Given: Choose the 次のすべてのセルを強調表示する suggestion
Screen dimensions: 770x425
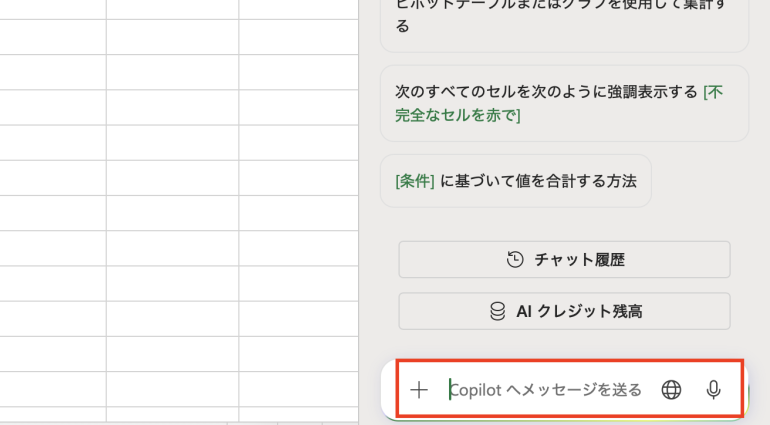Looking at the screenshot, I should [564, 103].
